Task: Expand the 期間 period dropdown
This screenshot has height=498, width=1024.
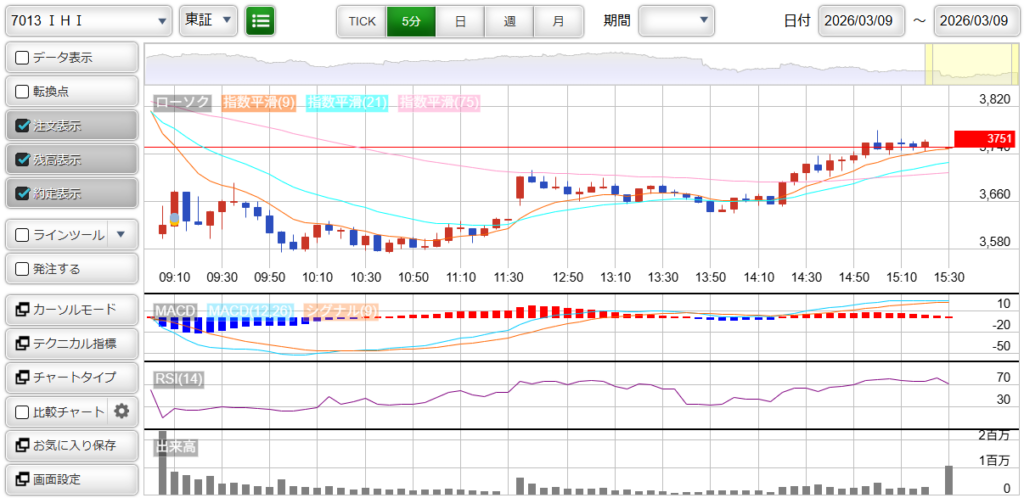Action: point(677,20)
